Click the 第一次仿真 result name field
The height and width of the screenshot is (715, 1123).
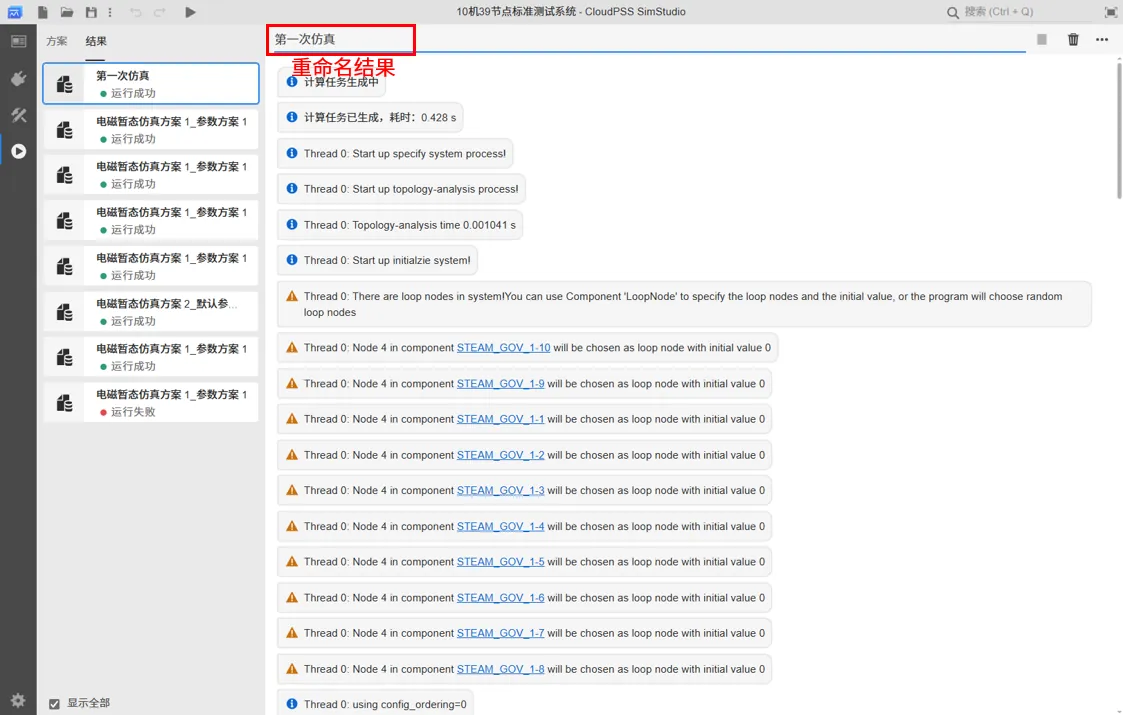pyautogui.click(x=340, y=40)
